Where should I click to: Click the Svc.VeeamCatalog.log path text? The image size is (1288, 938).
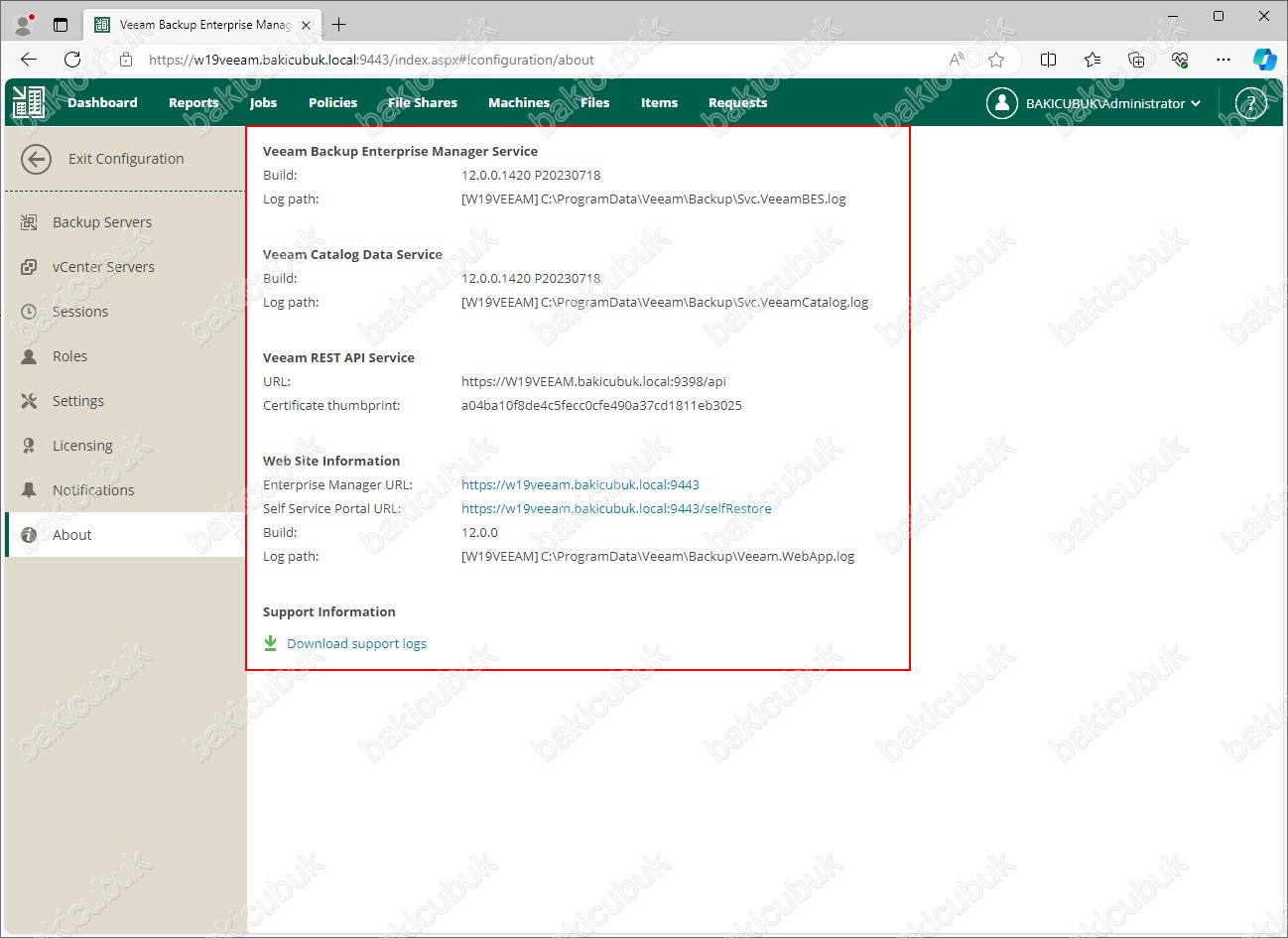click(x=665, y=302)
